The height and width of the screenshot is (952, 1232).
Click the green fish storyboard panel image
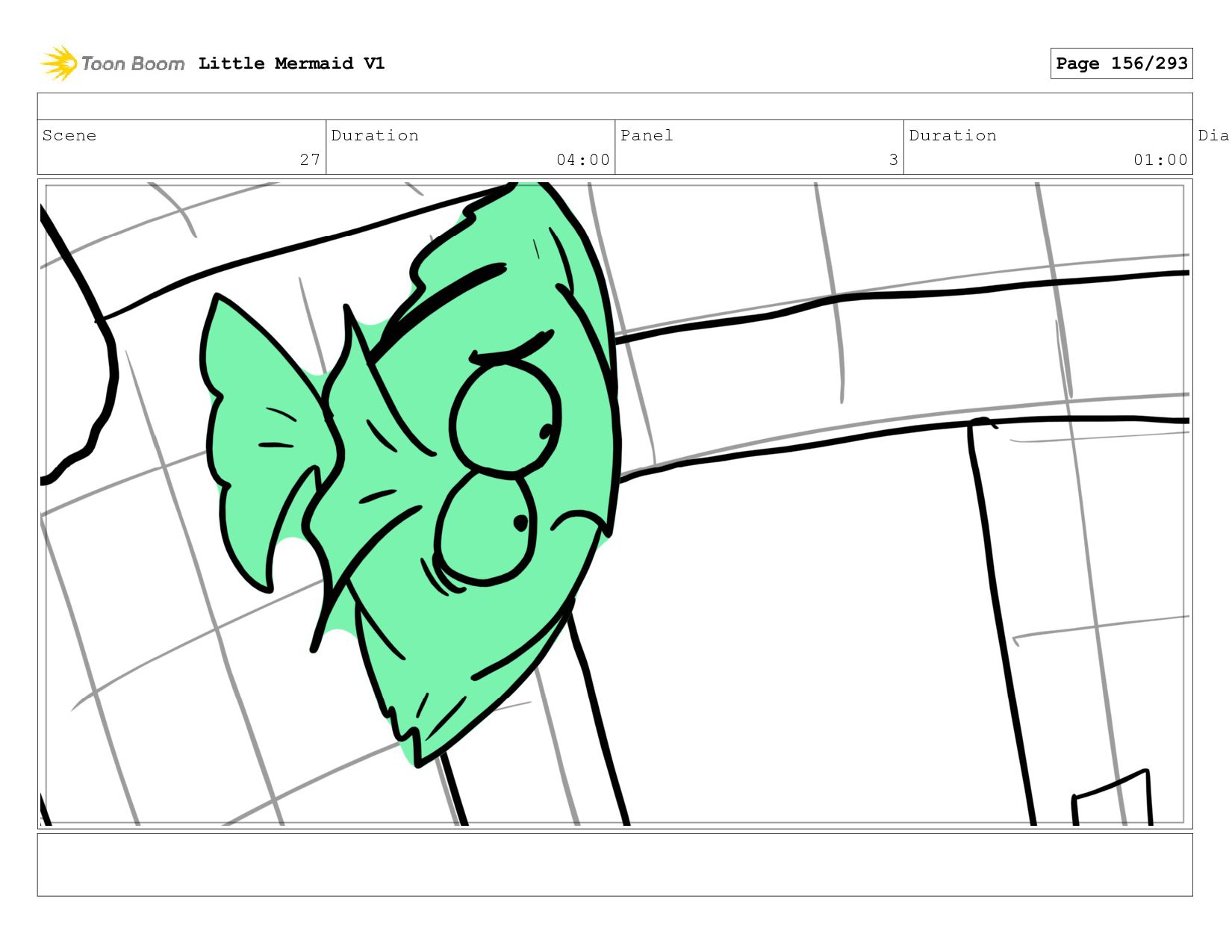pyautogui.click(x=615, y=504)
